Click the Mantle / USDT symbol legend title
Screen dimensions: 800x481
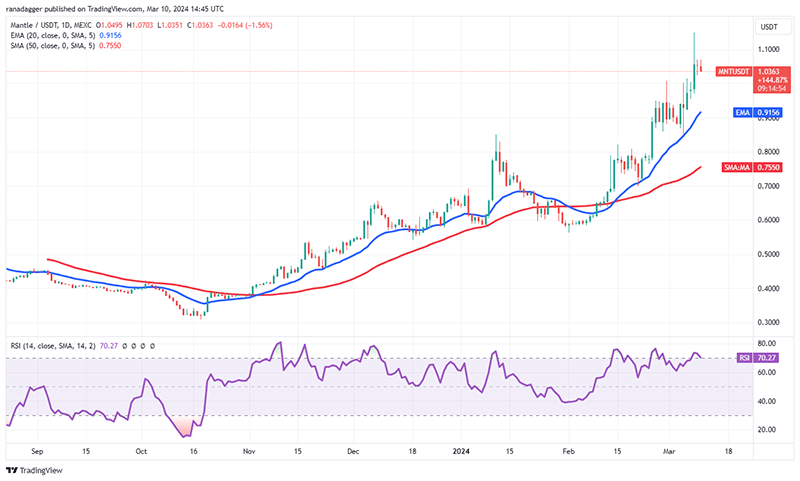click(51, 25)
